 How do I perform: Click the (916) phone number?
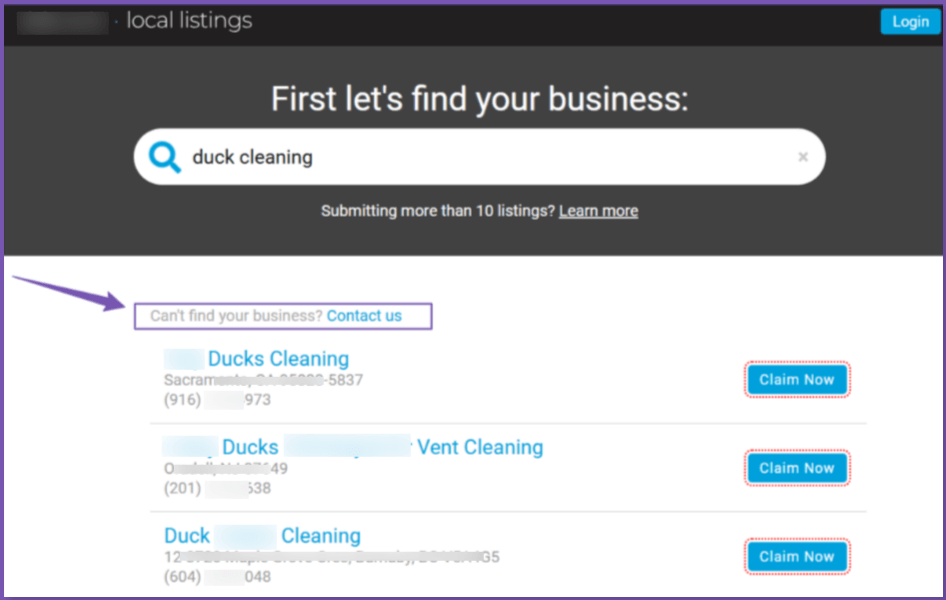[217, 400]
